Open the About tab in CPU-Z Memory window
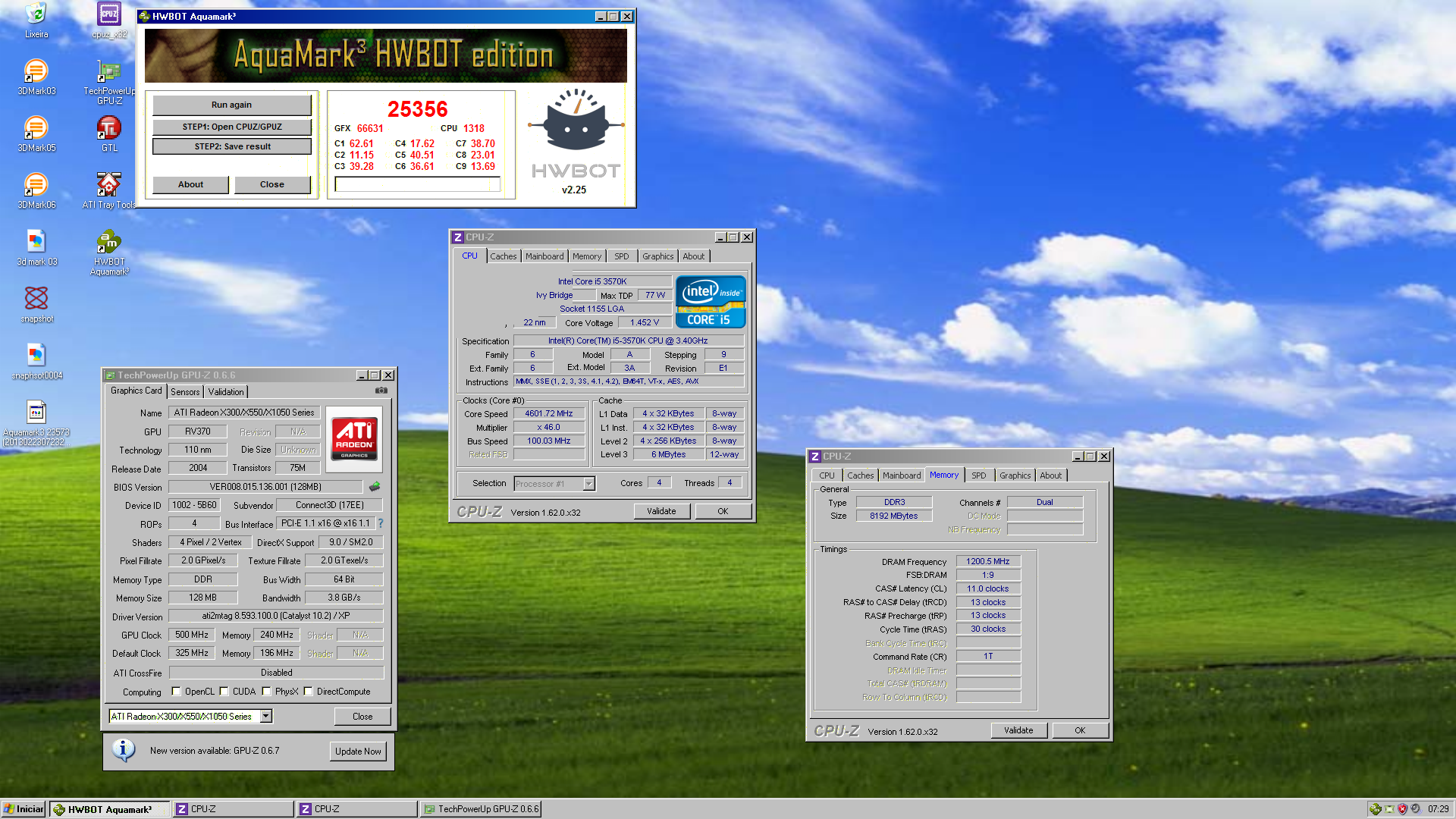1456x819 pixels. [1051, 475]
